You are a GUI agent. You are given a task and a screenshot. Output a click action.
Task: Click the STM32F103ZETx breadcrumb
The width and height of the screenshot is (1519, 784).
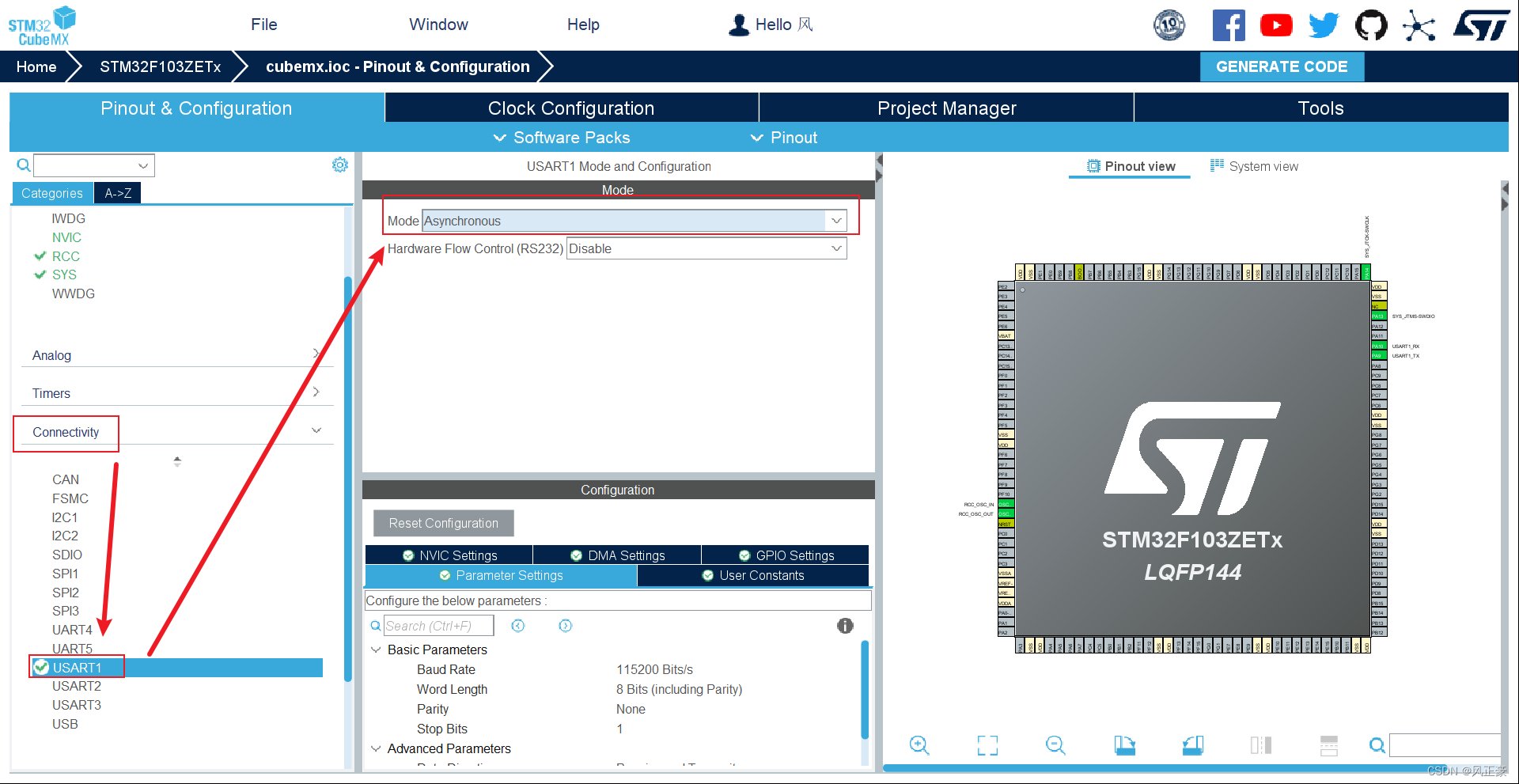pyautogui.click(x=160, y=66)
